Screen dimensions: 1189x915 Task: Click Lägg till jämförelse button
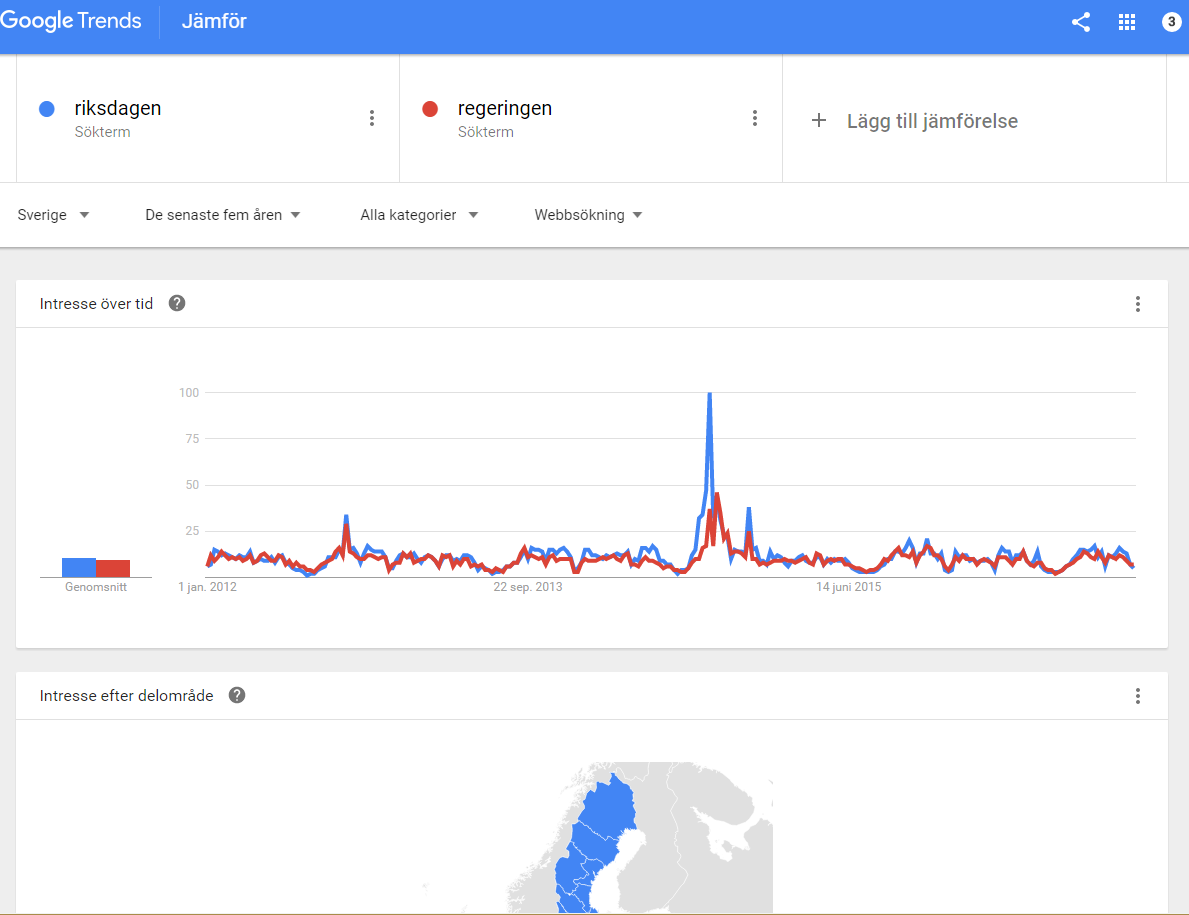pos(932,121)
